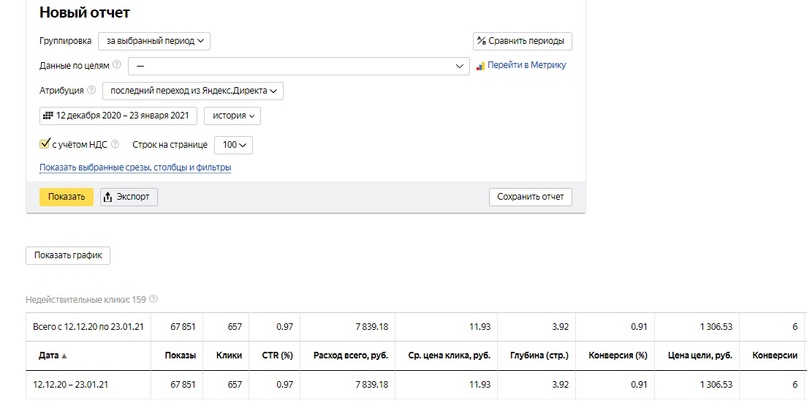Click the sort arrow next to Дата
This screenshot has height=414, width=807.
coord(65,356)
